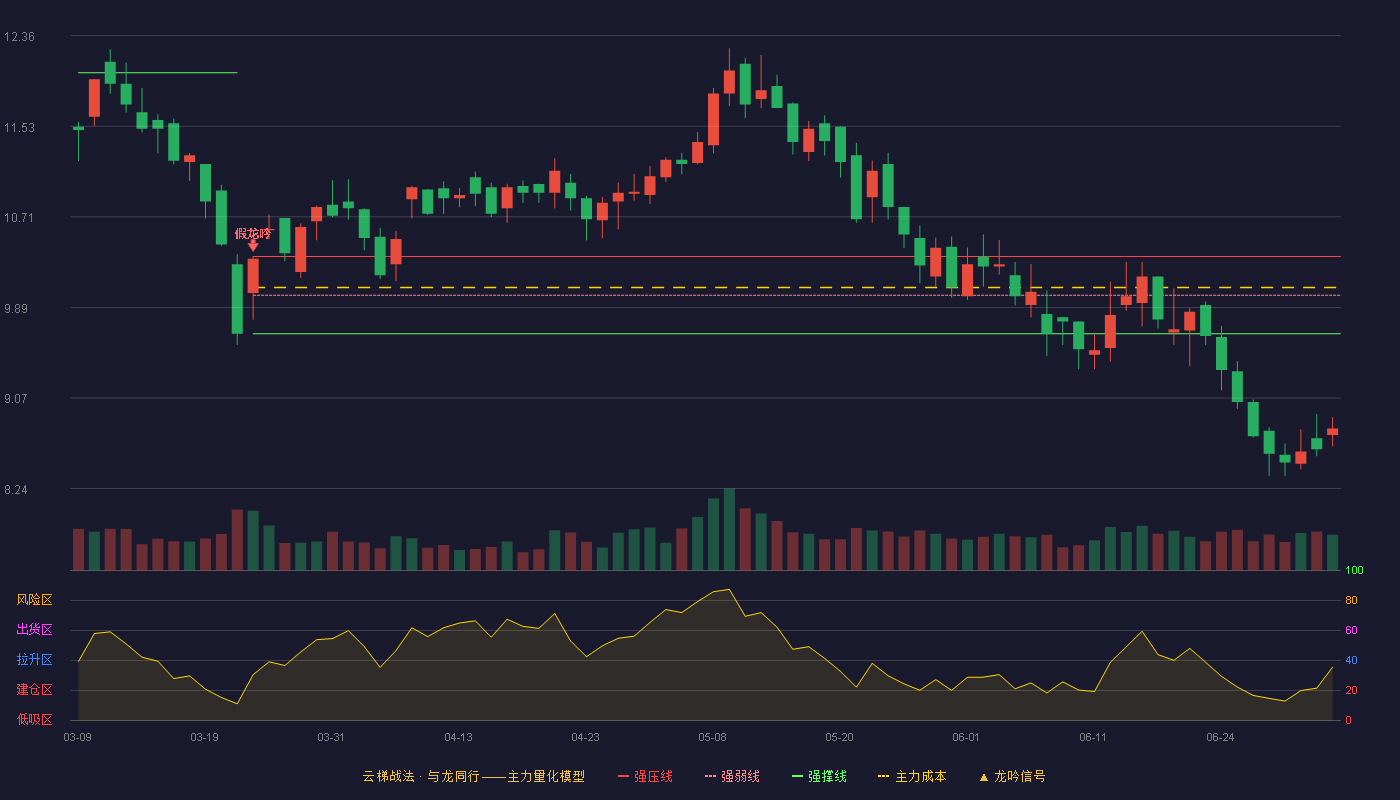Click the 06-01 date label
The height and width of the screenshot is (800, 1400).
click(x=966, y=737)
